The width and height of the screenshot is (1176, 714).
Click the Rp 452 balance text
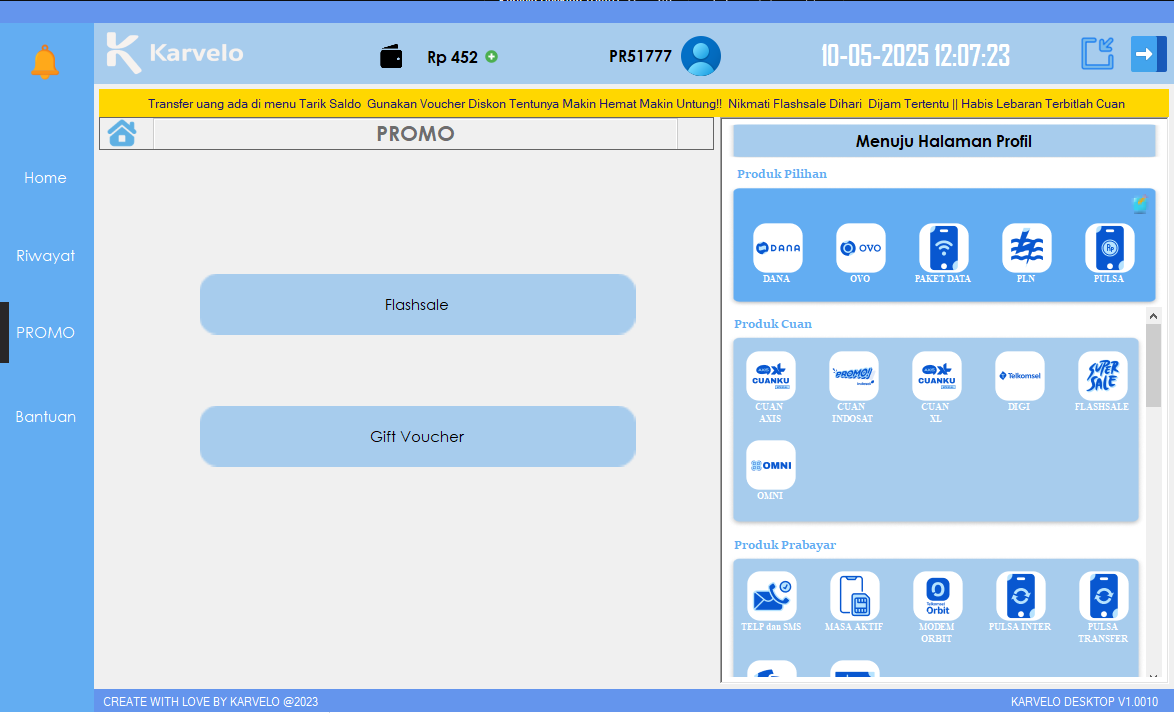tap(452, 57)
